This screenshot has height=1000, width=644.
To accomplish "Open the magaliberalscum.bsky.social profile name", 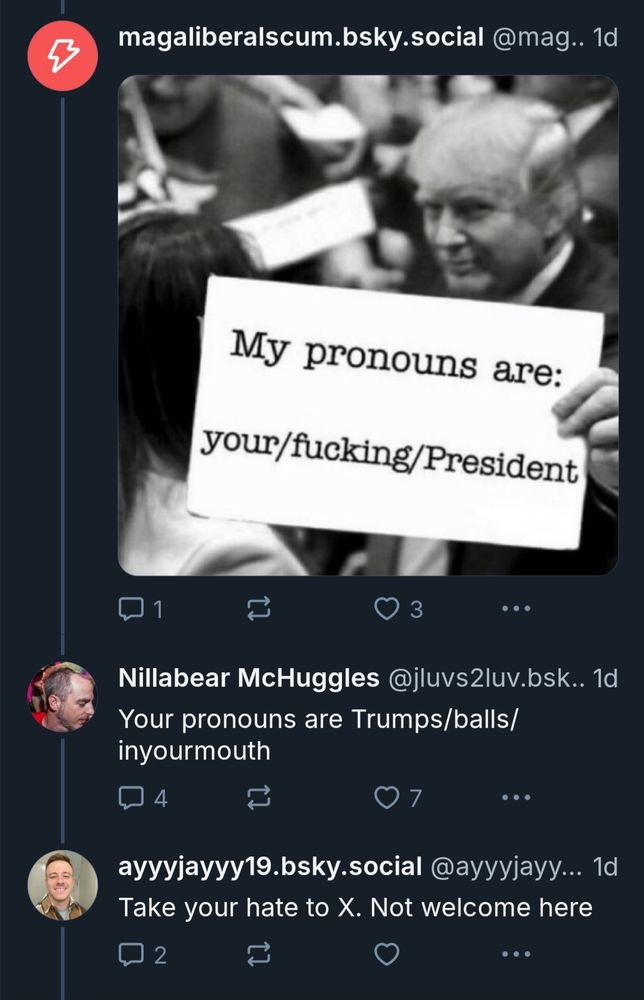I will coord(300,38).
